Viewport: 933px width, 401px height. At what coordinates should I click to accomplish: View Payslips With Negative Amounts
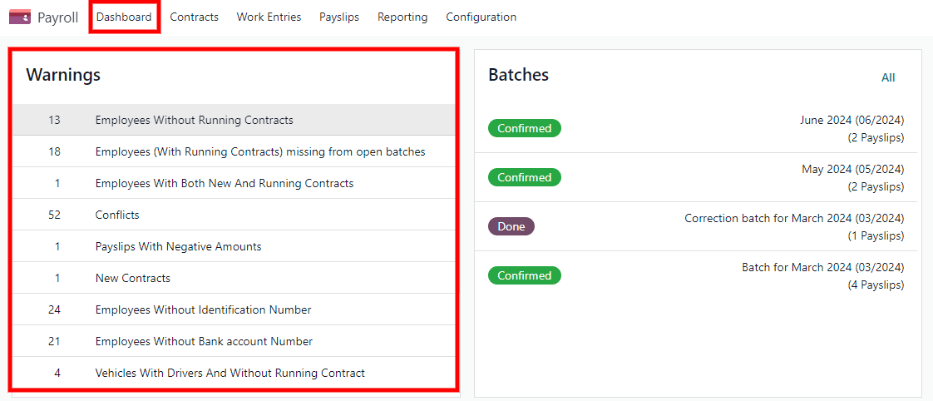click(x=178, y=247)
